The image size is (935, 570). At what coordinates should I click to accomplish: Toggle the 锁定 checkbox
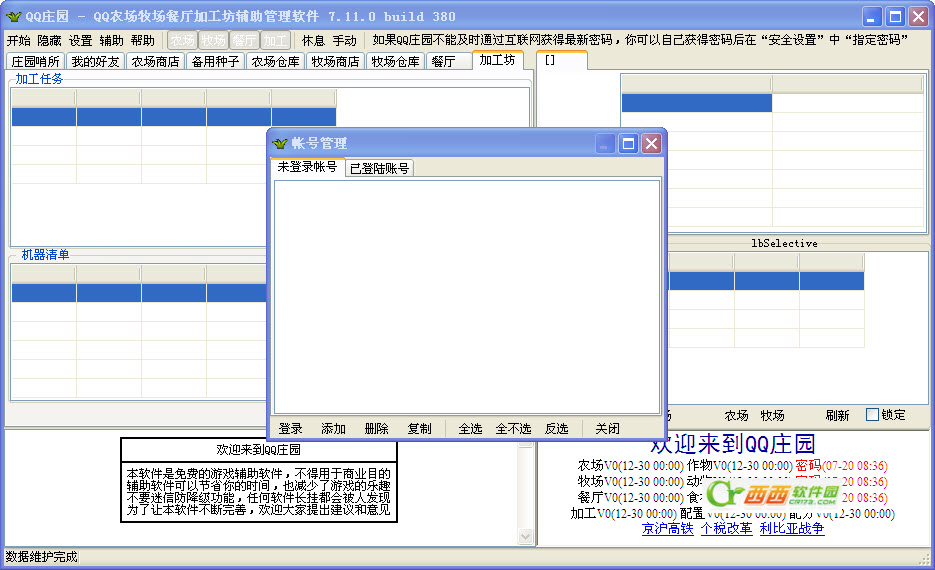click(872, 414)
